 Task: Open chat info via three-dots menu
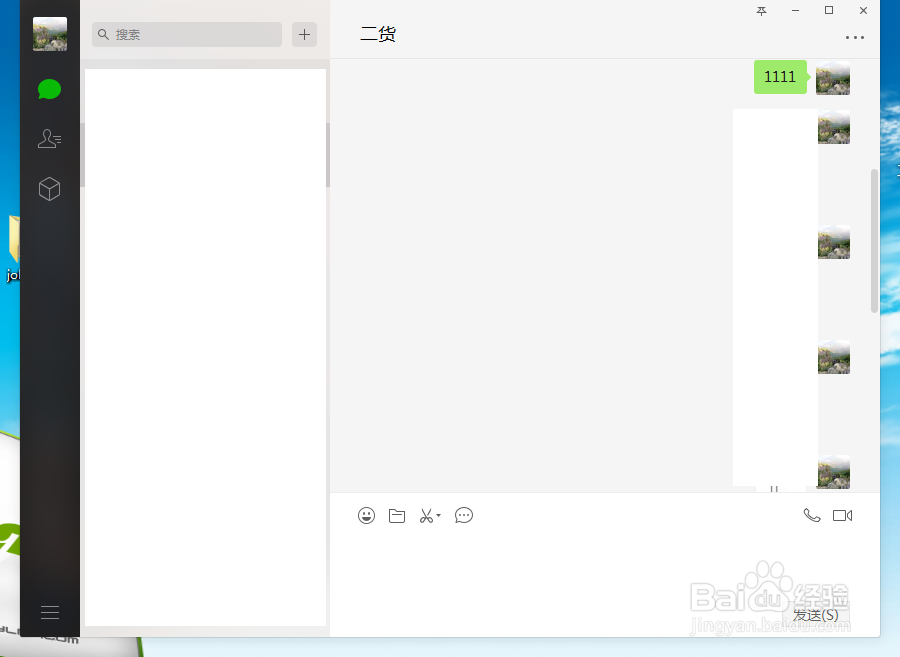click(855, 37)
